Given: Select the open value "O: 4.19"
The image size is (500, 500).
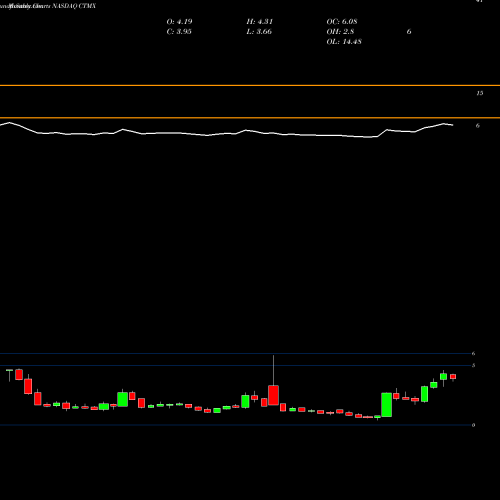Looking at the screenshot, I should point(179,22).
